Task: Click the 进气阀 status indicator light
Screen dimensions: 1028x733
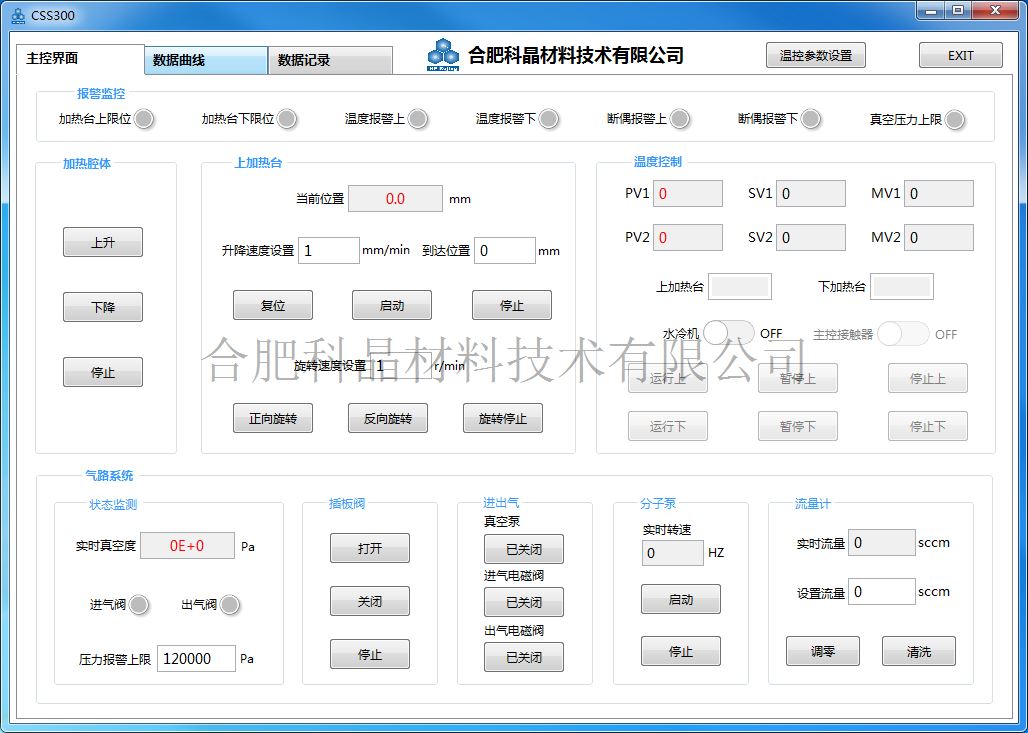Action: (138, 604)
